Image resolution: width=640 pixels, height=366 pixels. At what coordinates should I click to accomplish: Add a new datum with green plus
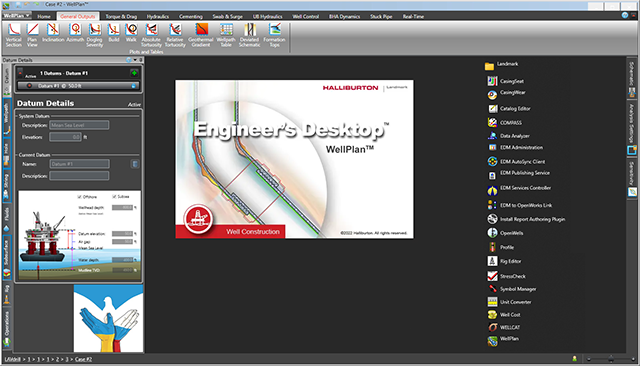134,73
